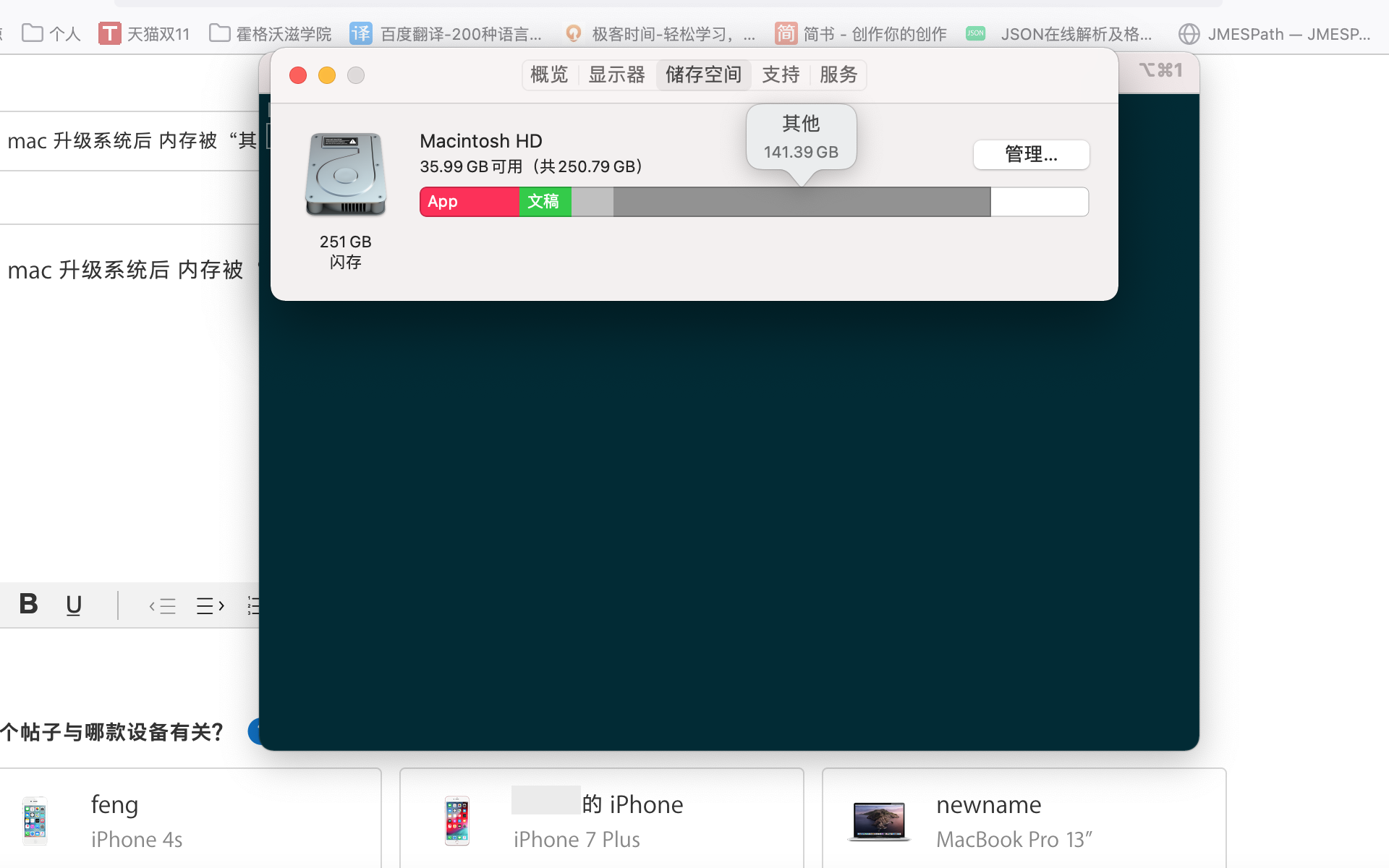Open the 支持 tab
The image size is (1389, 868).
[781, 75]
